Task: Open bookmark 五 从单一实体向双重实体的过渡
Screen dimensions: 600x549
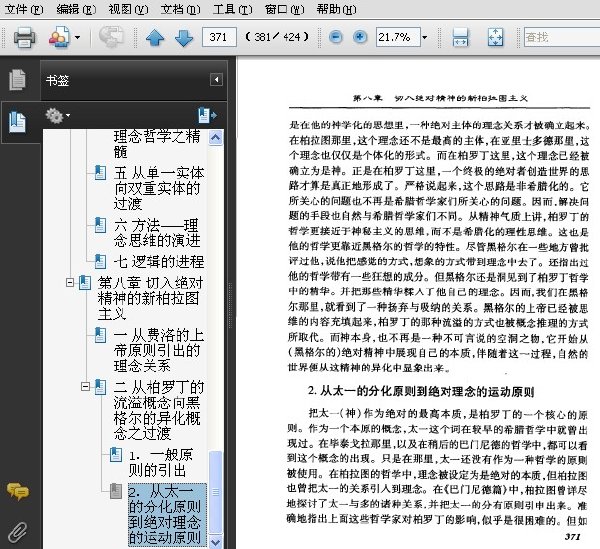Action: pos(159,188)
